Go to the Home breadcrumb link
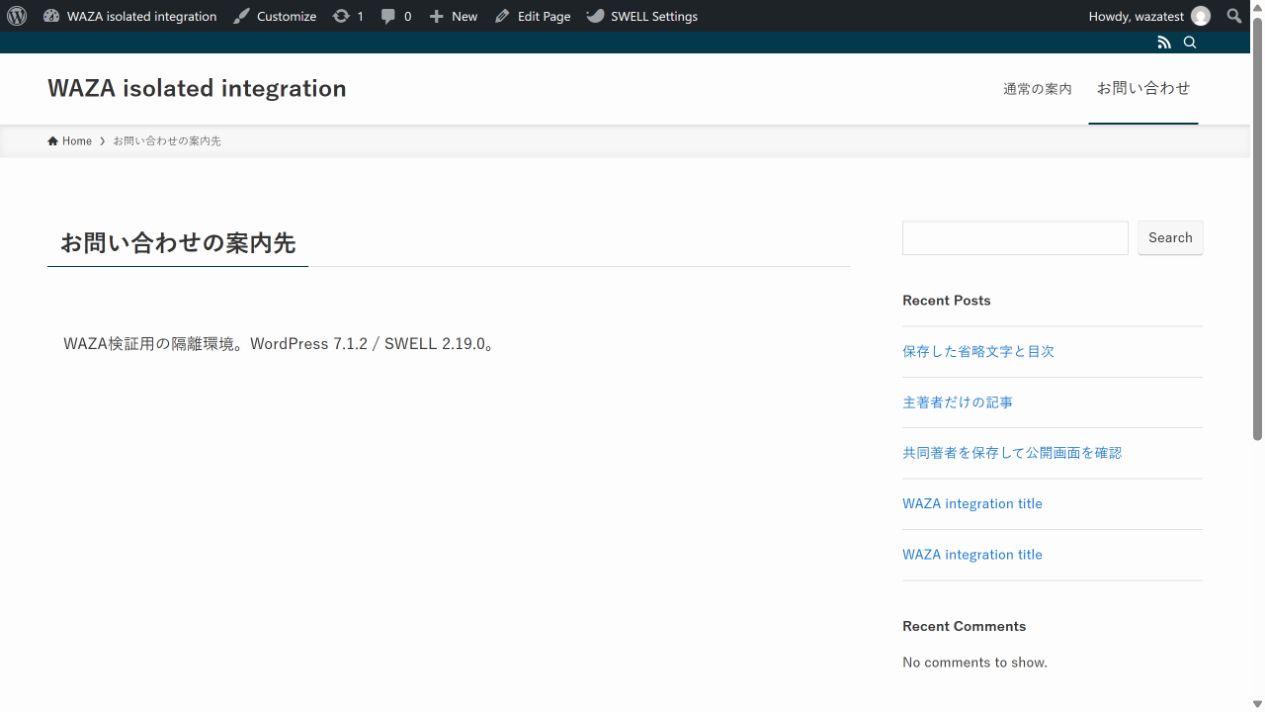Image resolution: width=1265 pixels, height=712 pixels. pos(70,141)
